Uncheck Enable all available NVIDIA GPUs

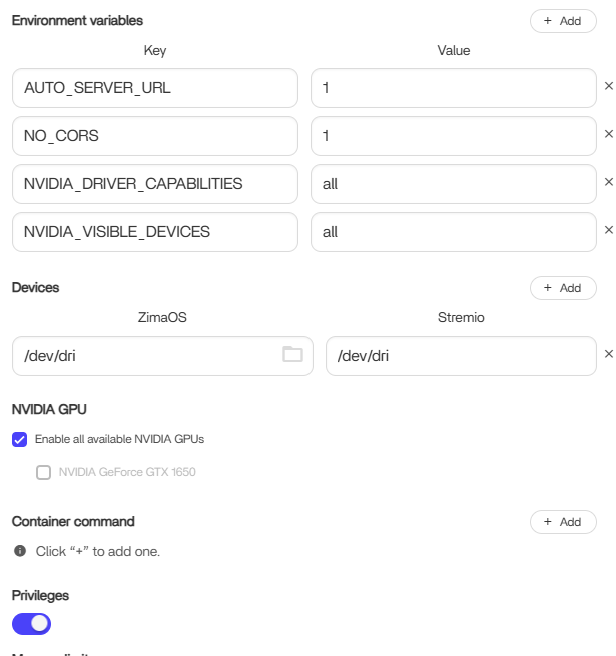[x=20, y=439]
